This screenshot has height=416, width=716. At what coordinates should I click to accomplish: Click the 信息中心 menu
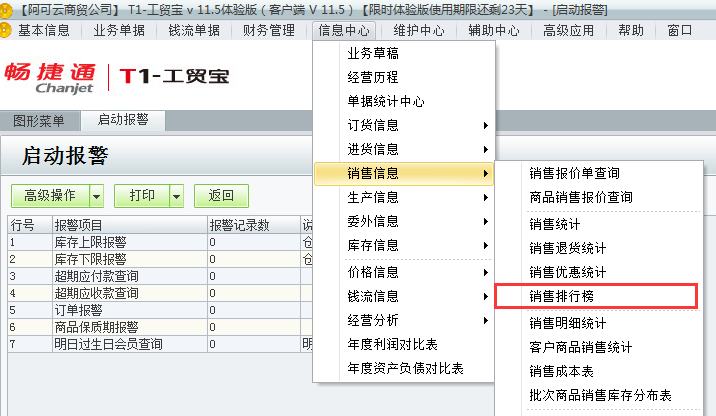pyautogui.click(x=344, y=31)
